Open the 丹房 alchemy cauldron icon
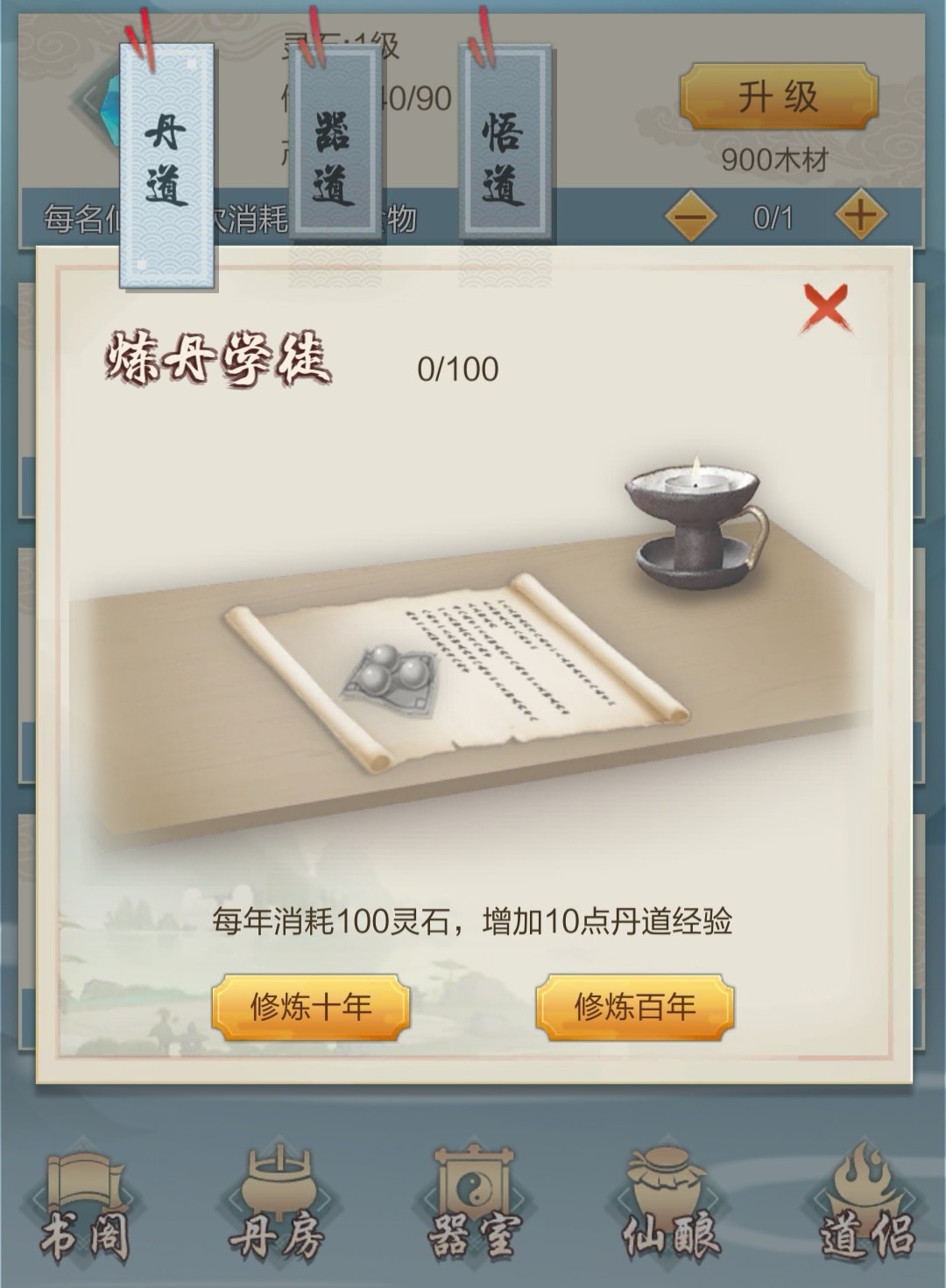The height and width of the screenshot is (1288, 946). [277, 1207]
